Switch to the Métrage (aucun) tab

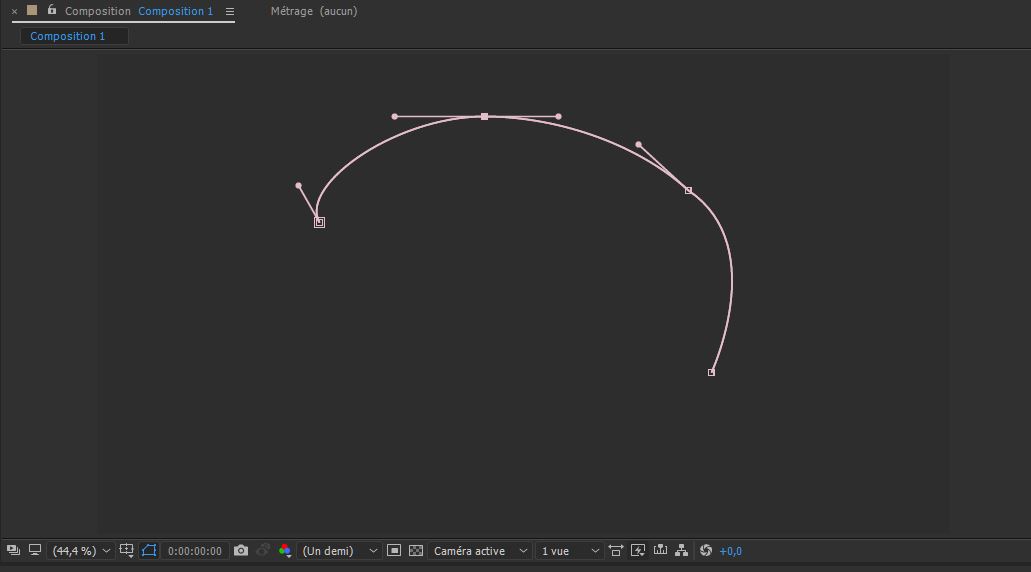(313, 11)
